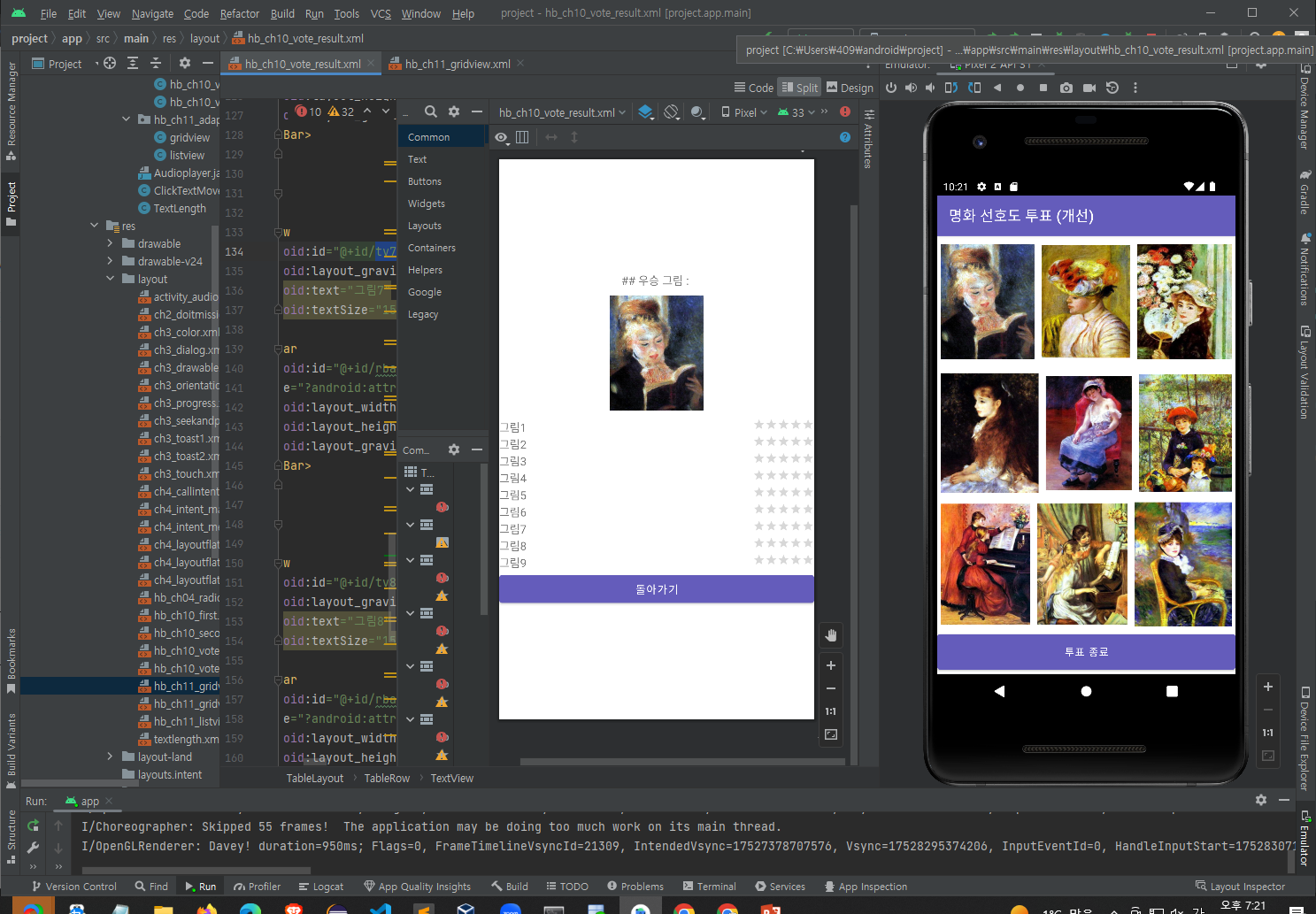
Task: Click the preview orientation icon
Action: click(x=672, y=111)
